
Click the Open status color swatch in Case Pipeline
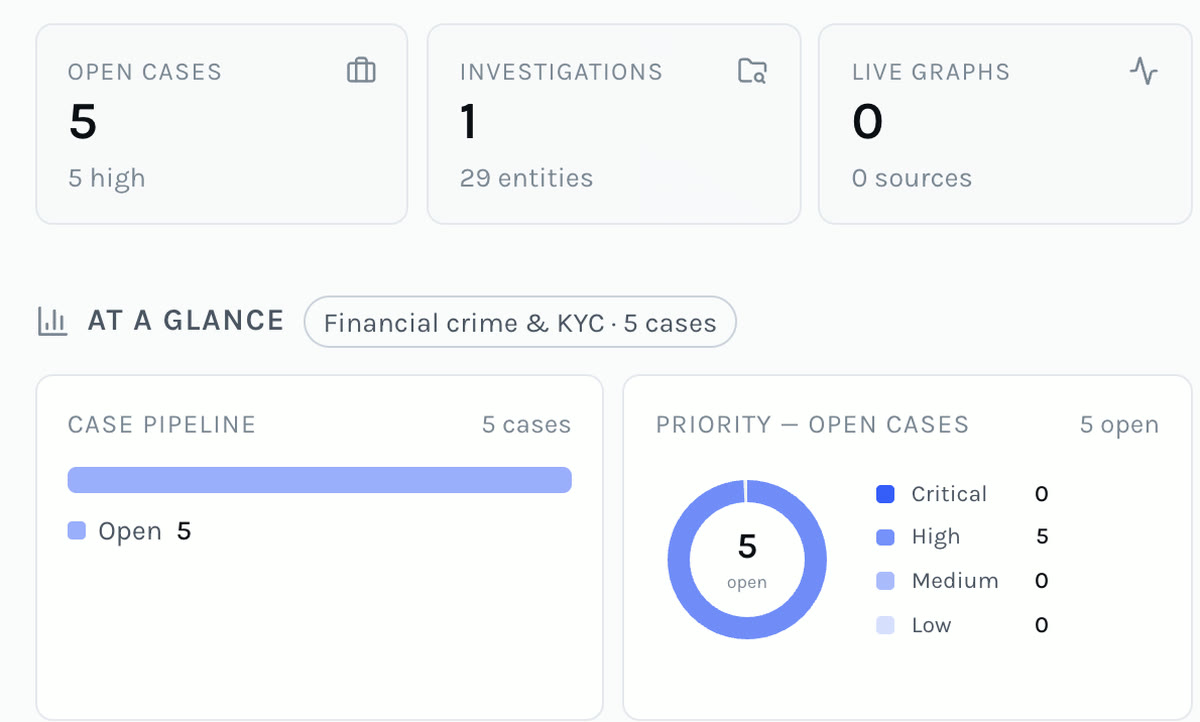coord(77,531)
